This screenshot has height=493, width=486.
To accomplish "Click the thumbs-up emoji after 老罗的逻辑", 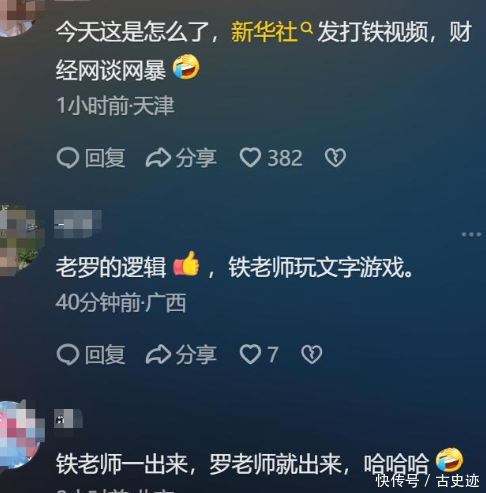I will click(186, 264).
